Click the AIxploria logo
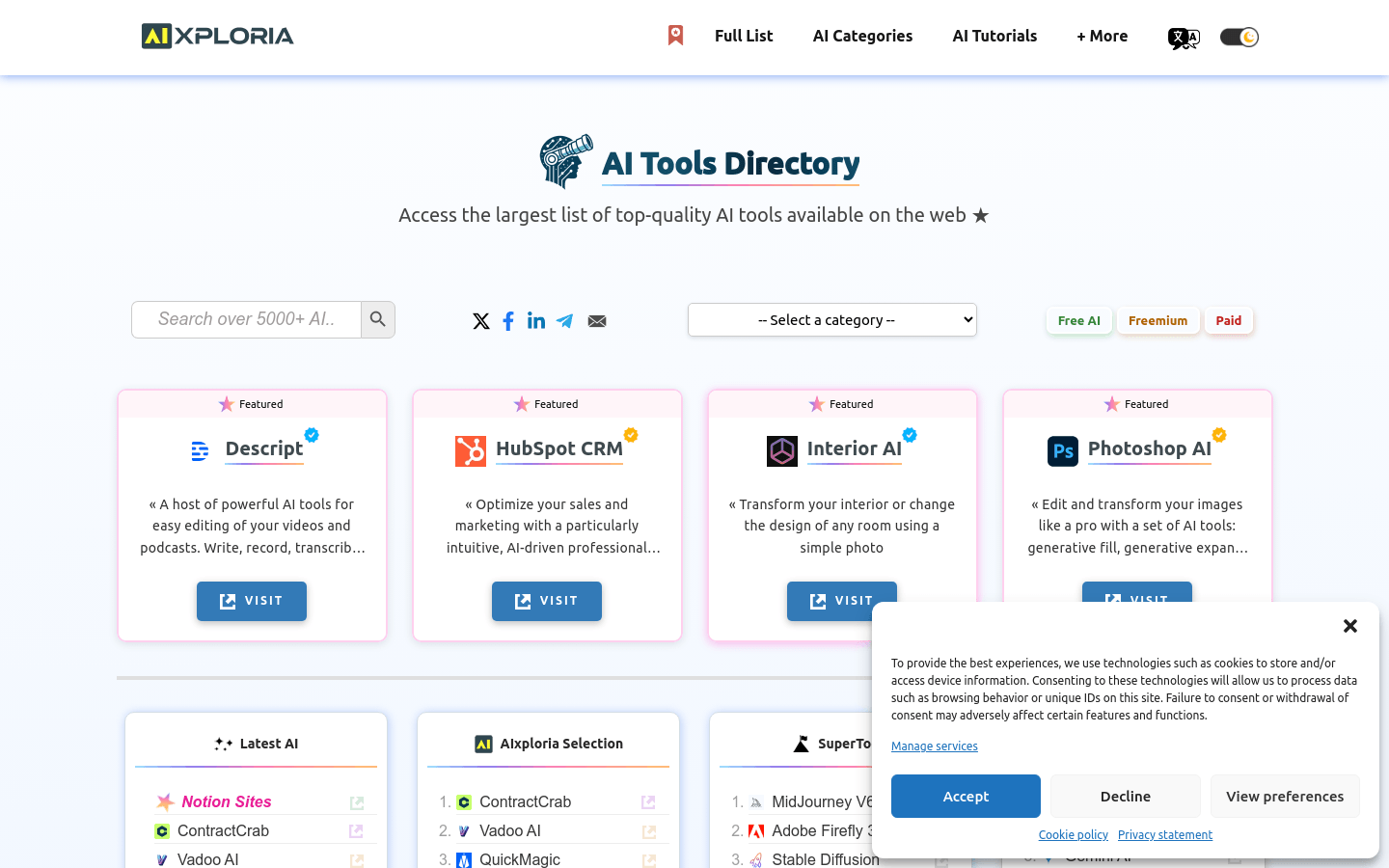 tap(217, 36)
